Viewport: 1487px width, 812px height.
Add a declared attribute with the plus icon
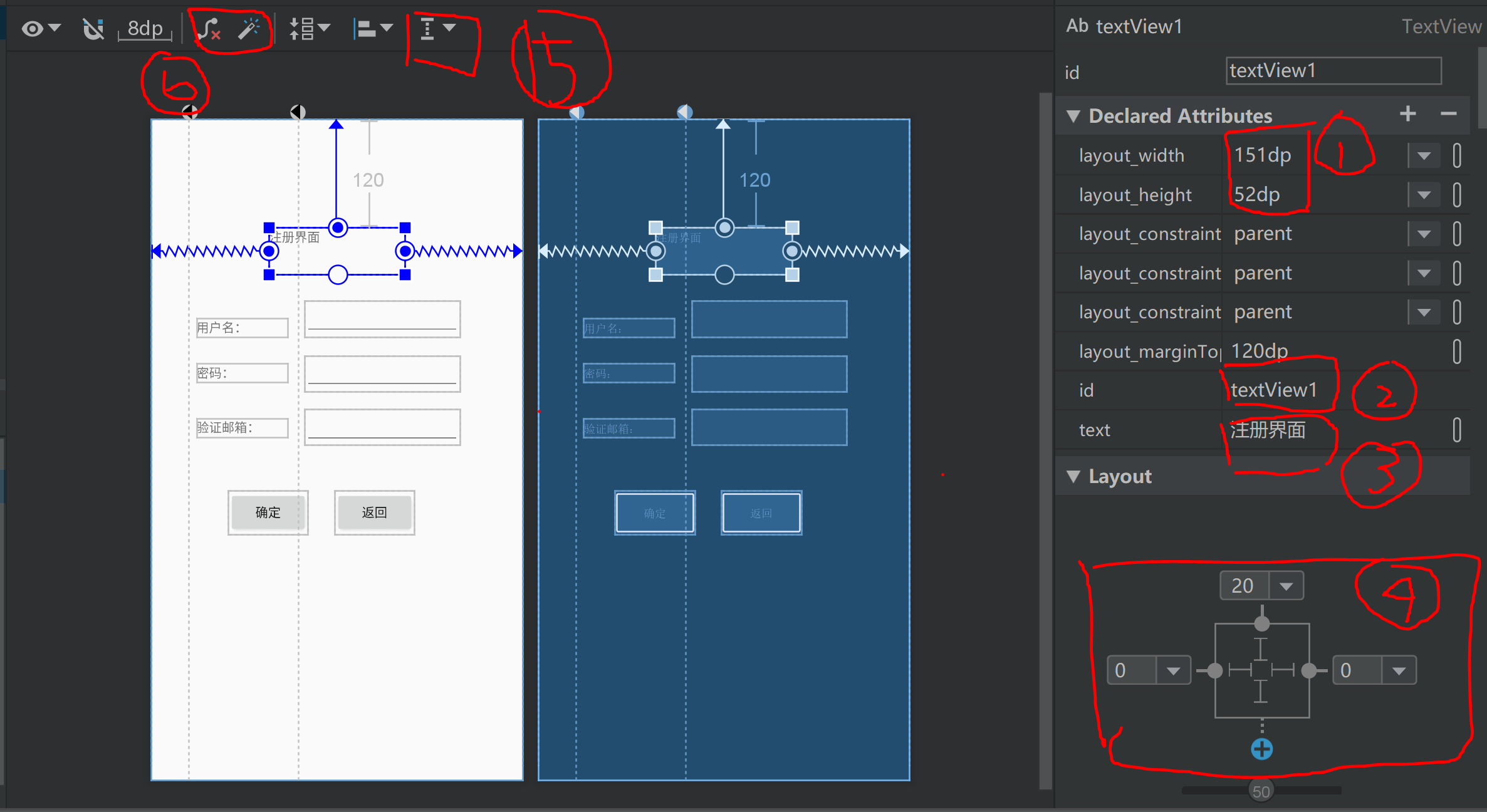[1407, 114]
